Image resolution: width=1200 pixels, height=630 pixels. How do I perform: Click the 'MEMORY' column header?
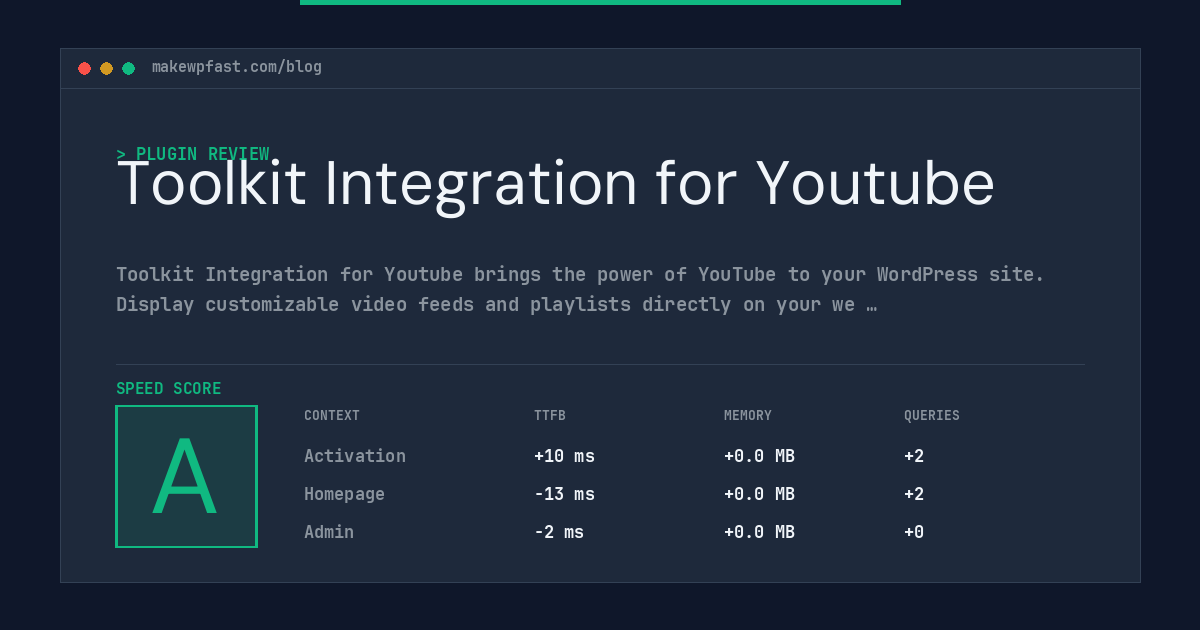click(x=748, y=416)
